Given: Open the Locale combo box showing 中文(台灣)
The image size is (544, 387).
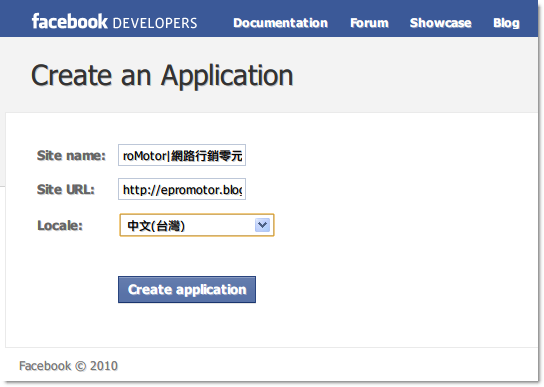Looking at the screenshot, I should coord(197,225).
